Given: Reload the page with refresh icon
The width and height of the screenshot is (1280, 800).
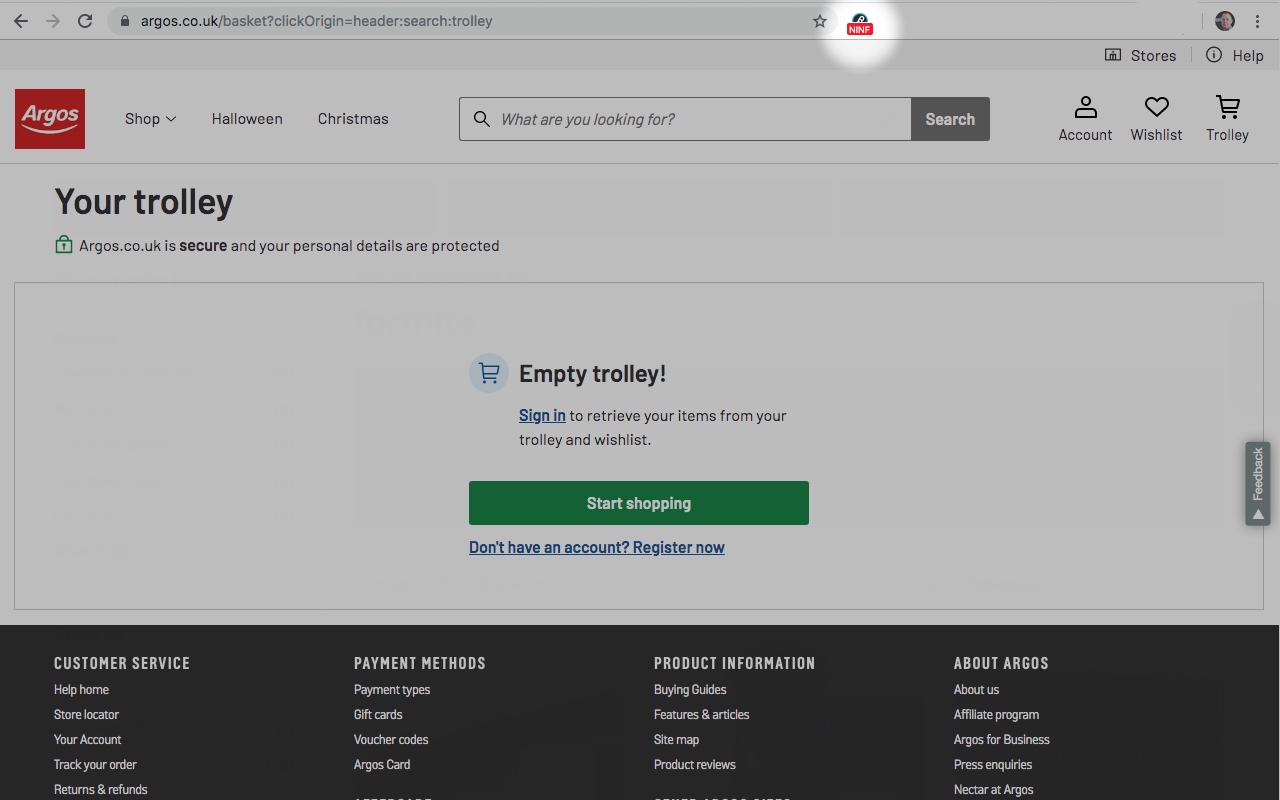Looking at the screenshot, I should point(85,21).
